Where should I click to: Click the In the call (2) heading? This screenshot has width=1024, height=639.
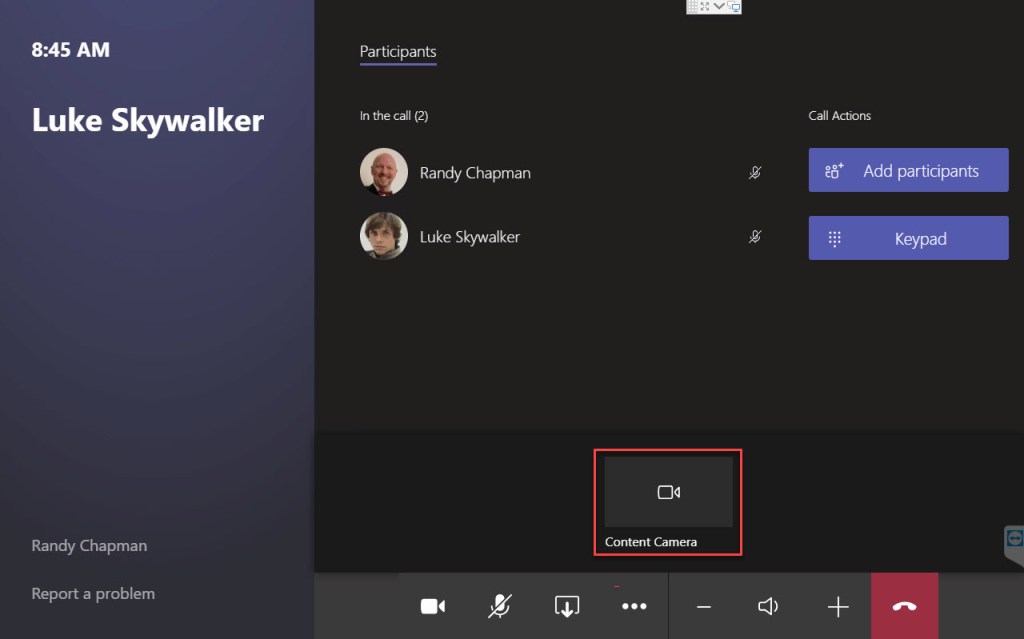point(394,116)
